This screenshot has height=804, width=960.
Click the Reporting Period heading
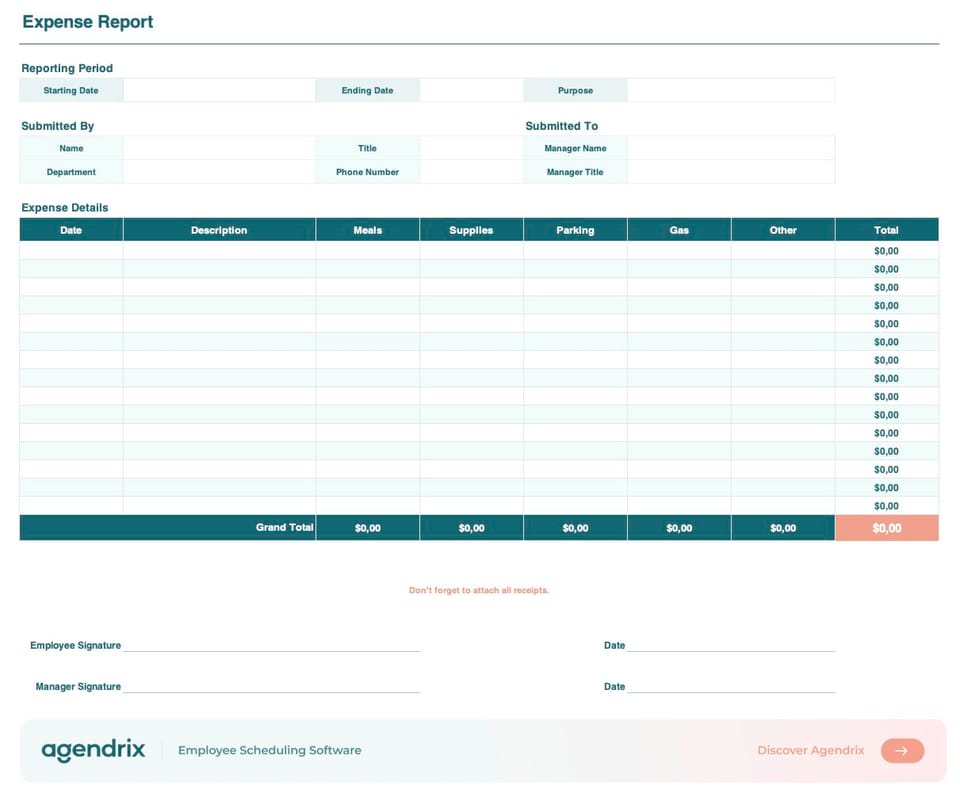[x=67, y=68]
